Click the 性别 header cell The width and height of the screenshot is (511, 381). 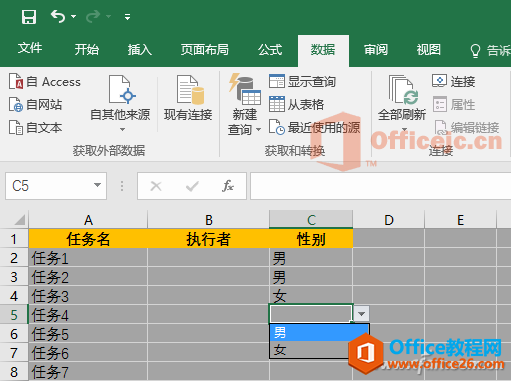tap(311, 239)
